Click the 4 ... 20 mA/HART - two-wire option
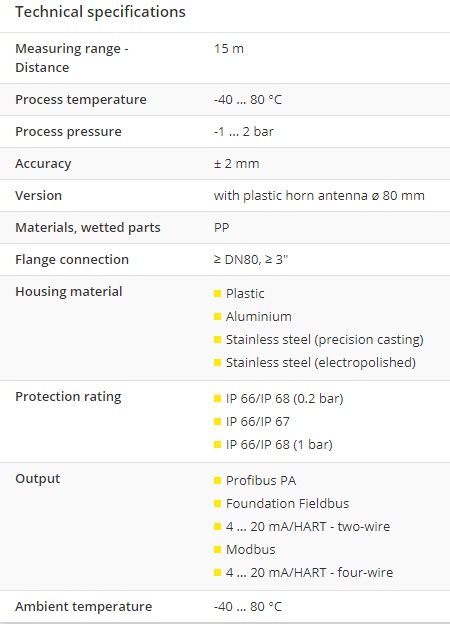Viewport: 450px width, 624px height. [x=308, y=527]
